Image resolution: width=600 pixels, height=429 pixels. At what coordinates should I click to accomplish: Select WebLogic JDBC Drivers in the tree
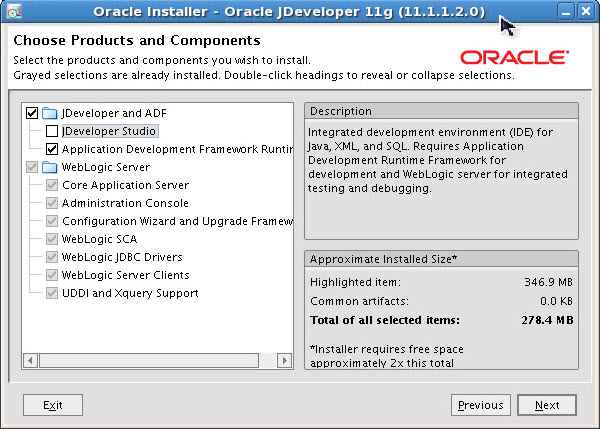coord(121,257)
